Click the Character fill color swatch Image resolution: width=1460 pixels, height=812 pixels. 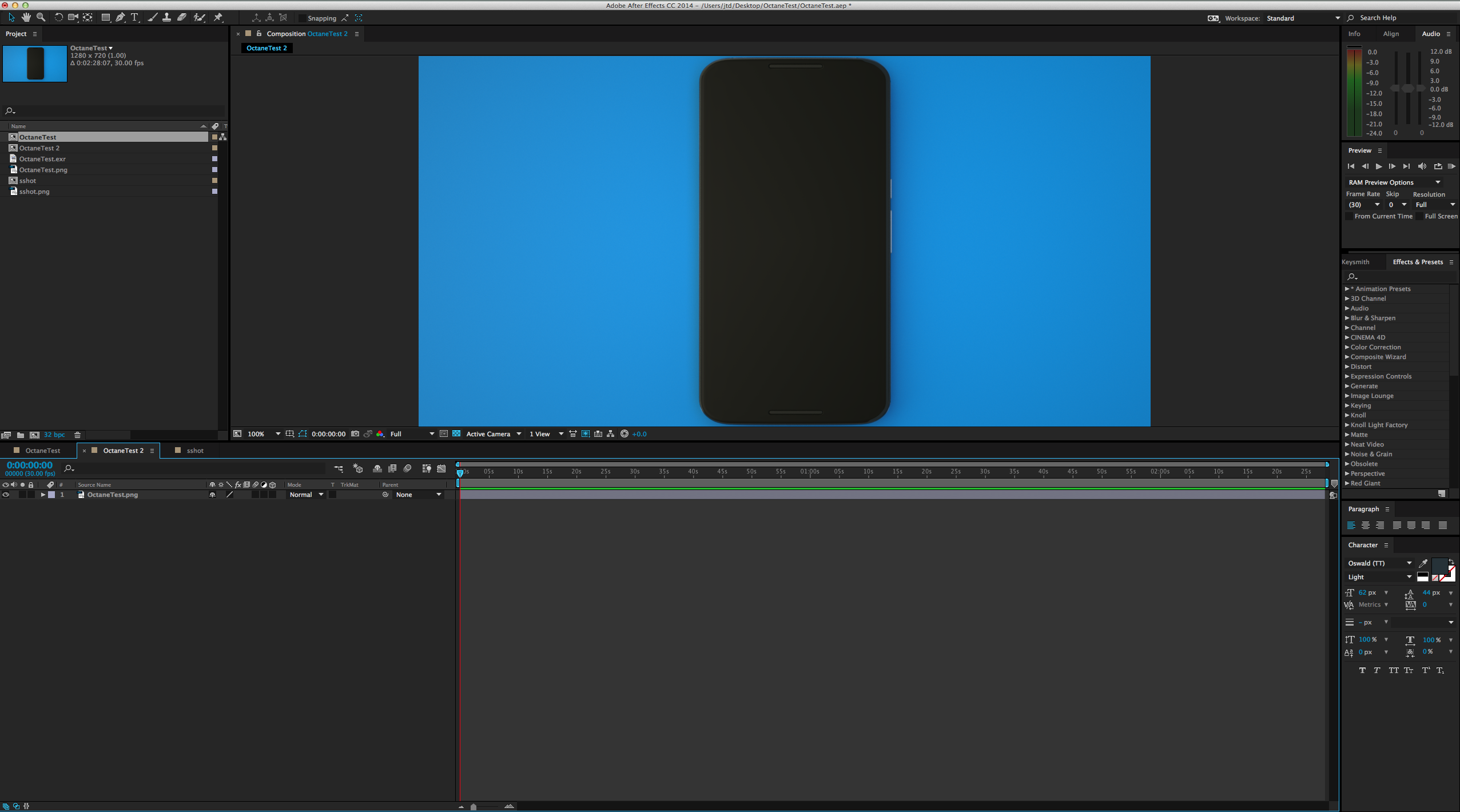tap(1439, 565)
